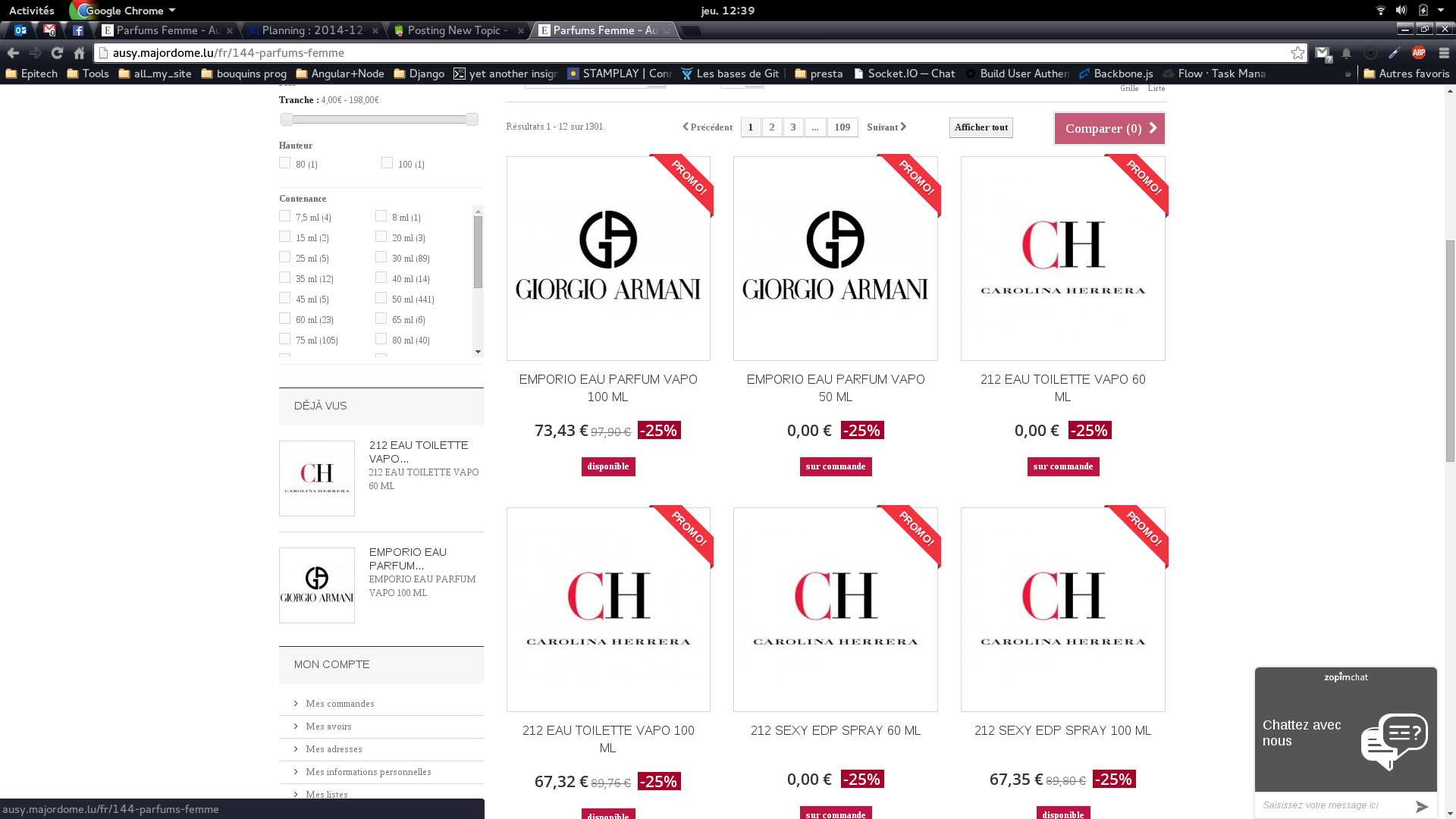Image resolution: width=1456 pixels, height=819 pixels.
Task: Open the Autres favoris folder
Action: click(1407, 74)
